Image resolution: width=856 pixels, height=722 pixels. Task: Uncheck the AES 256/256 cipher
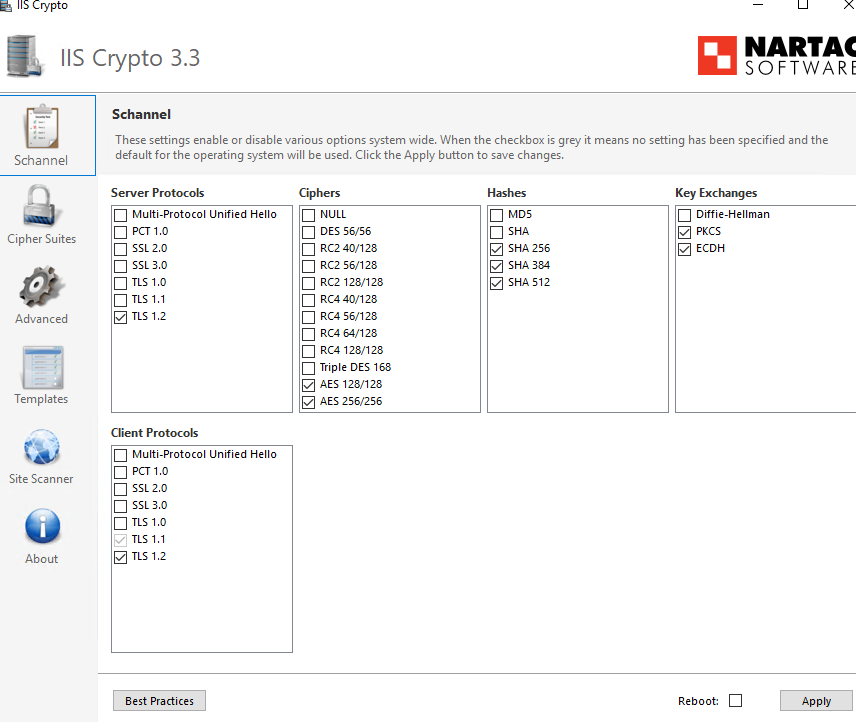(308, 402)
